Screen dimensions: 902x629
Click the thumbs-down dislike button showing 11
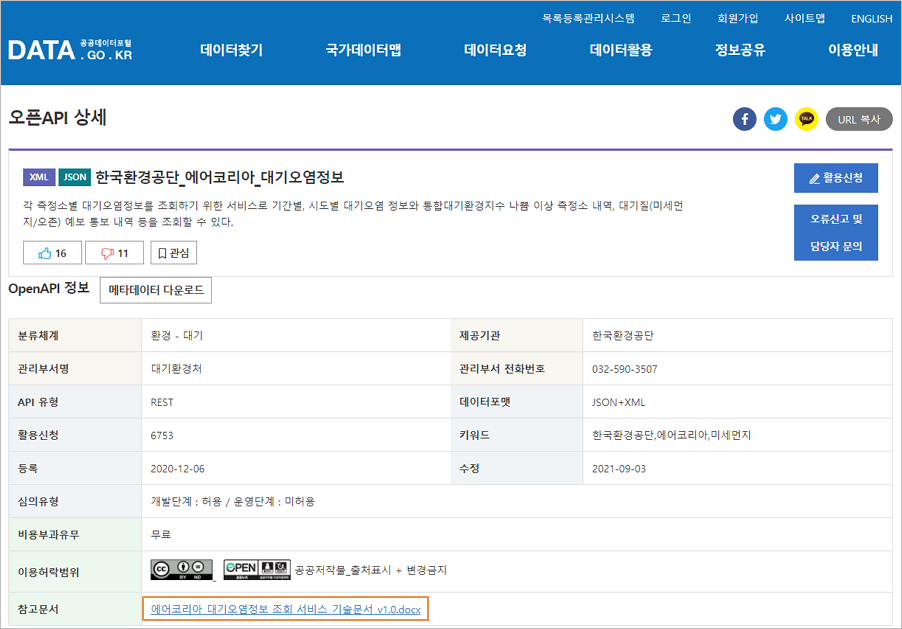pos(114,253)
